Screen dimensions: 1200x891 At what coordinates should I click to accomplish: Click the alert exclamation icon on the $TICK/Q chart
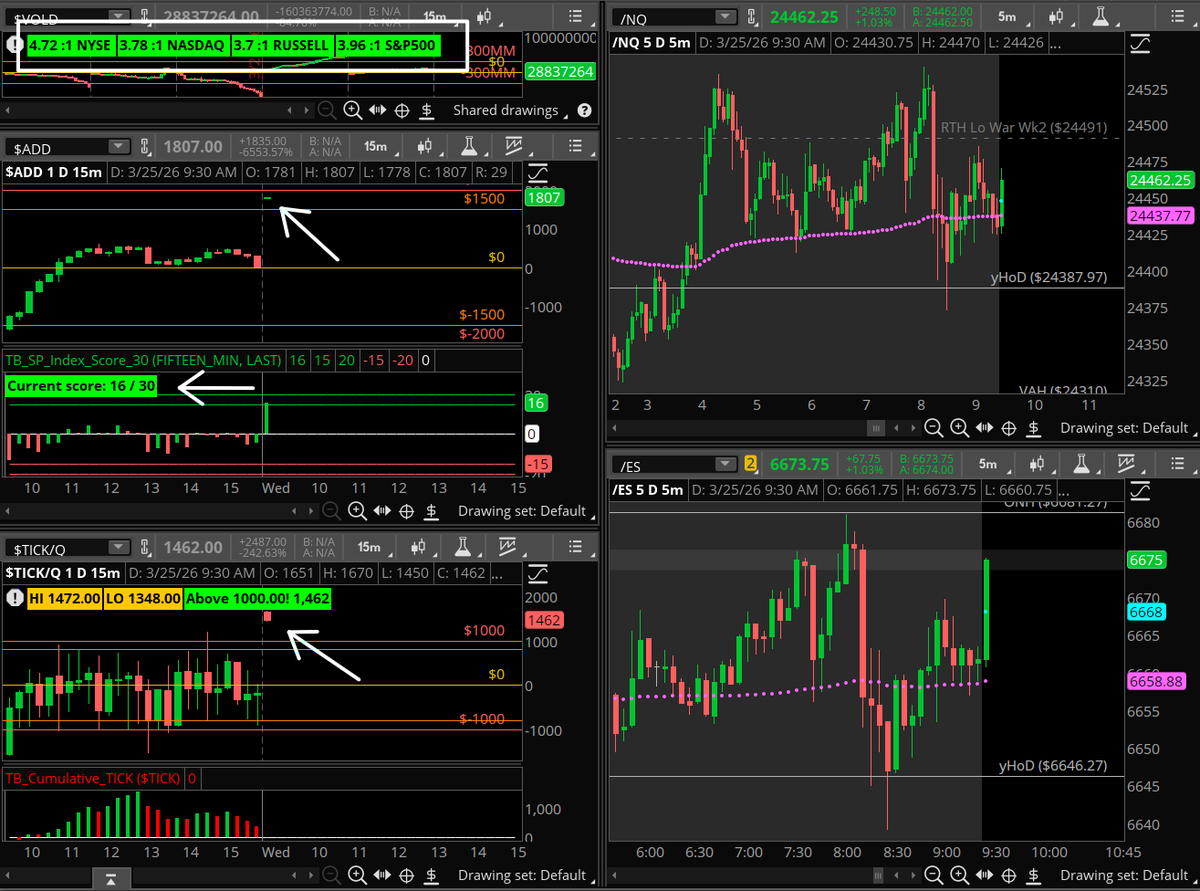pos(15,598)
